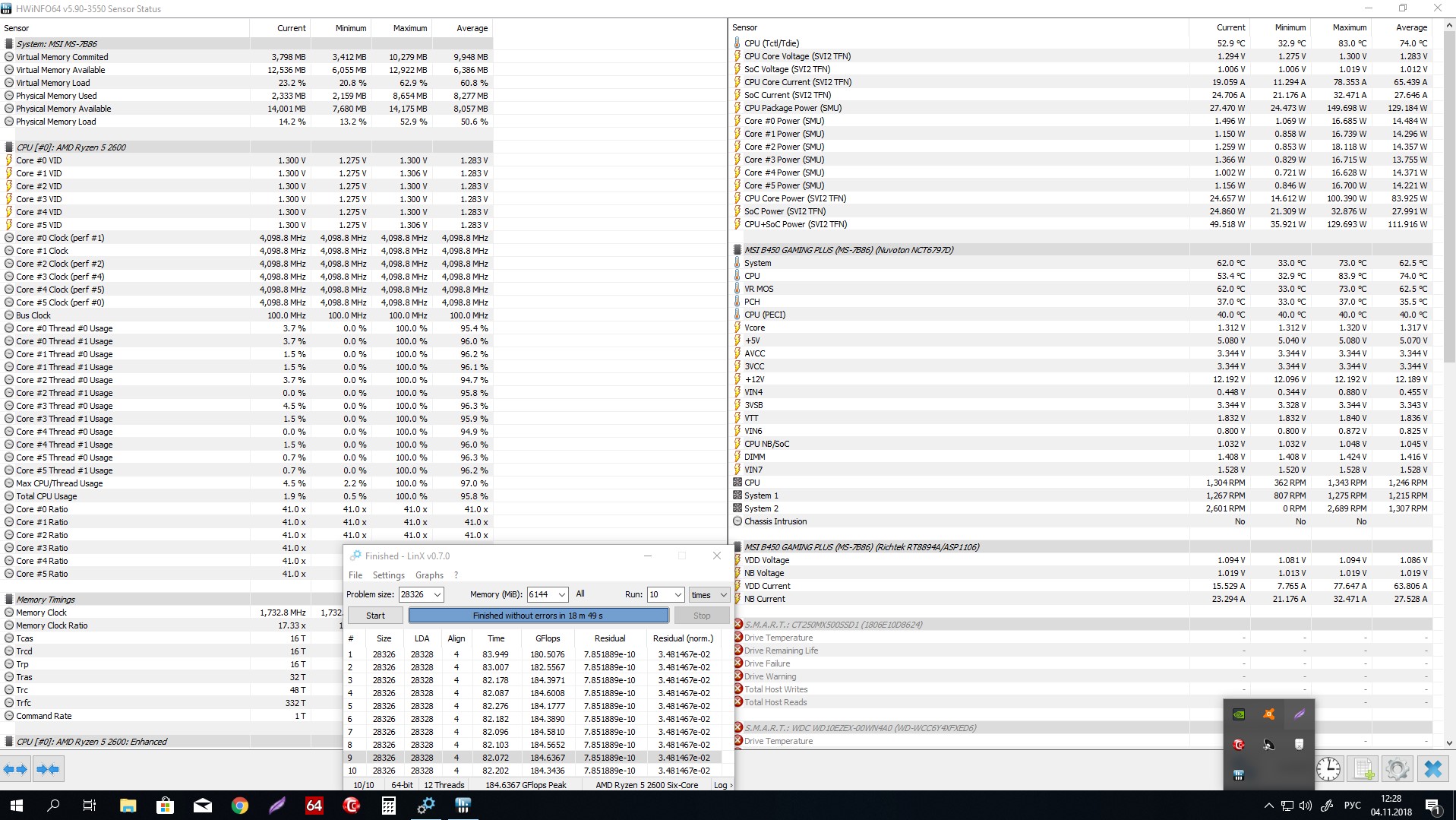Open the speaker audio manager tray icon
Viewport: 1456px width, 820px height.
1268,745
